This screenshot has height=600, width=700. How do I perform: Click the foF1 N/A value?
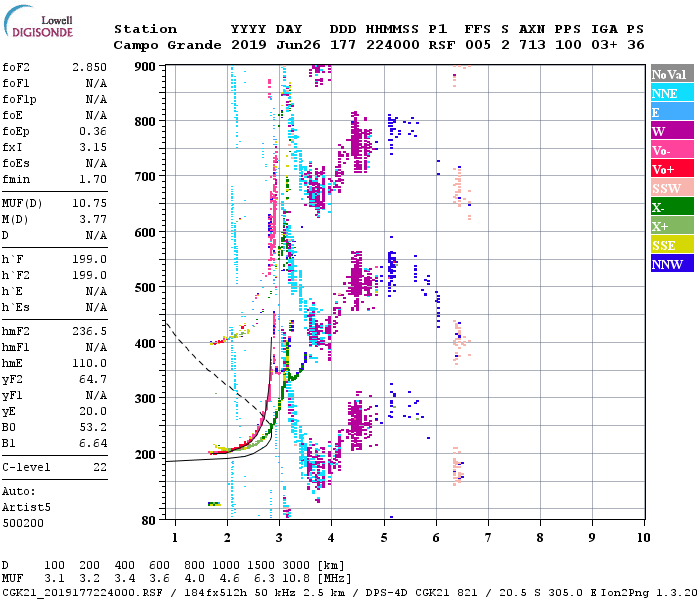tap(96, 83)
